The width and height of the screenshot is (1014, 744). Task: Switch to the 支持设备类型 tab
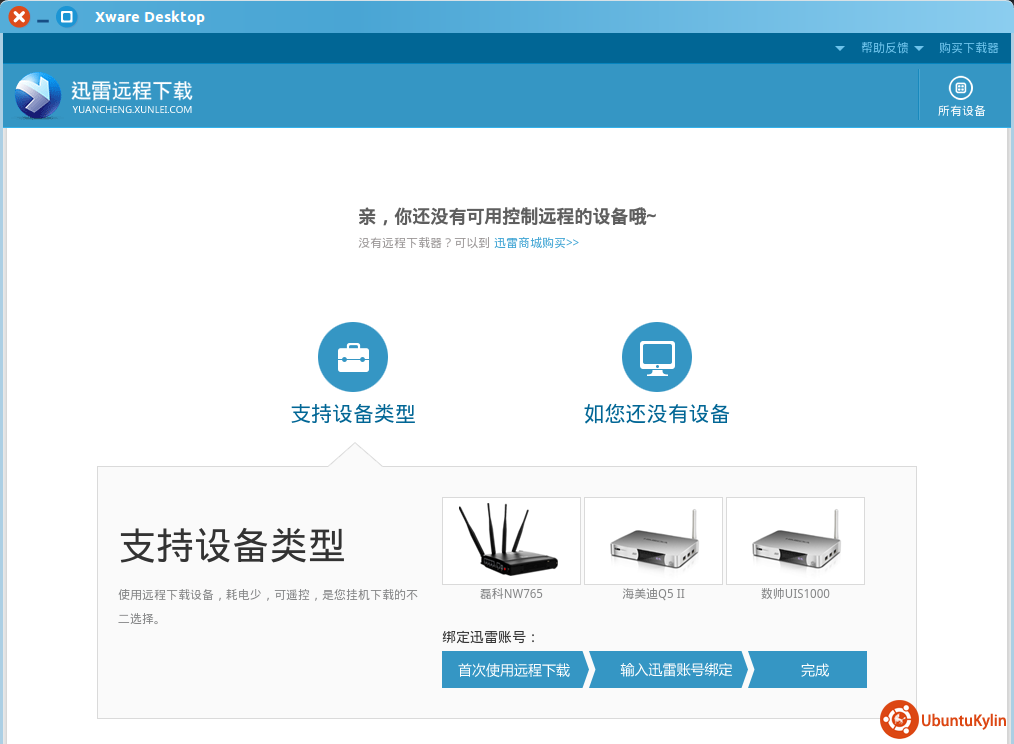353,414
